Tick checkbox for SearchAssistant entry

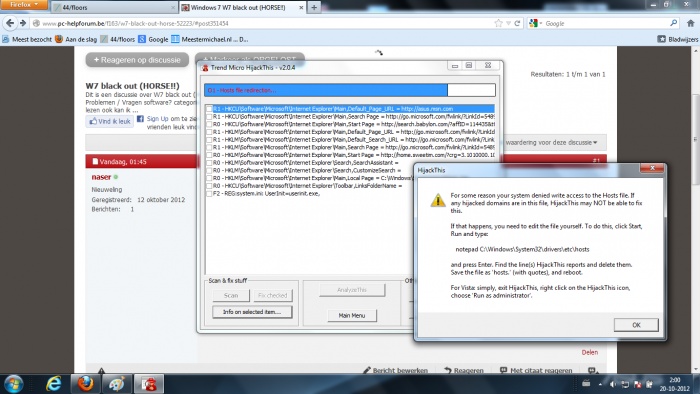pos(209,163)
